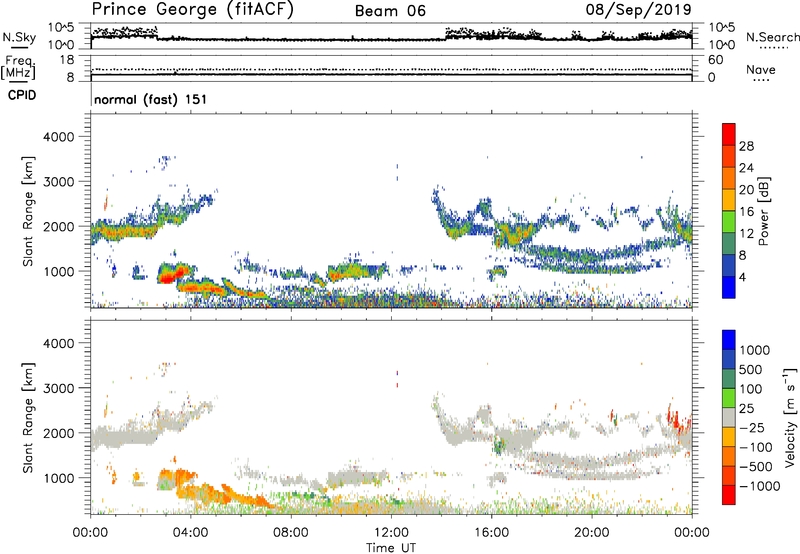The height and width of the screenshot is (554, 800).
Task: Select the "normal (fast) 151" CPID text
Action: coord(151,99)
